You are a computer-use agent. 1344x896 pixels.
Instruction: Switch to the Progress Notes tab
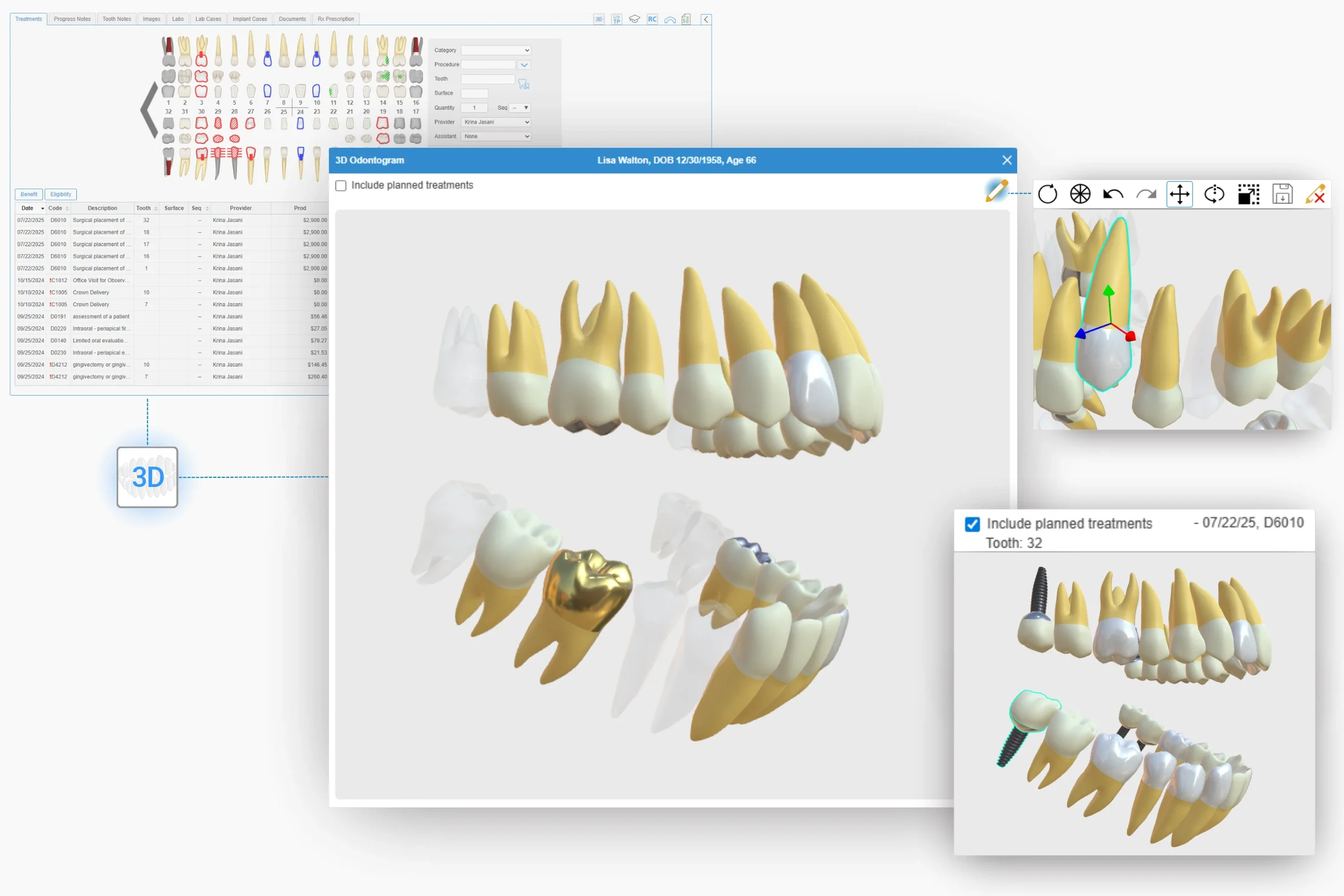[x=72, y=19]
